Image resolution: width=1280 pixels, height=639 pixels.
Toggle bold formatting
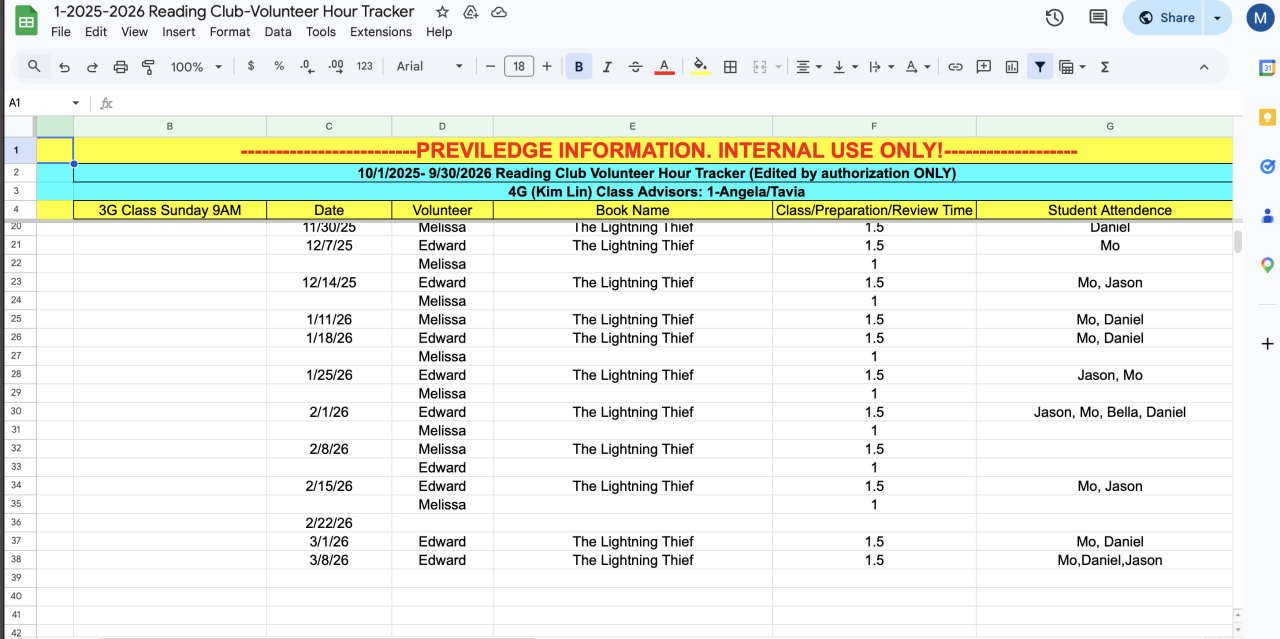click(579, 67)
